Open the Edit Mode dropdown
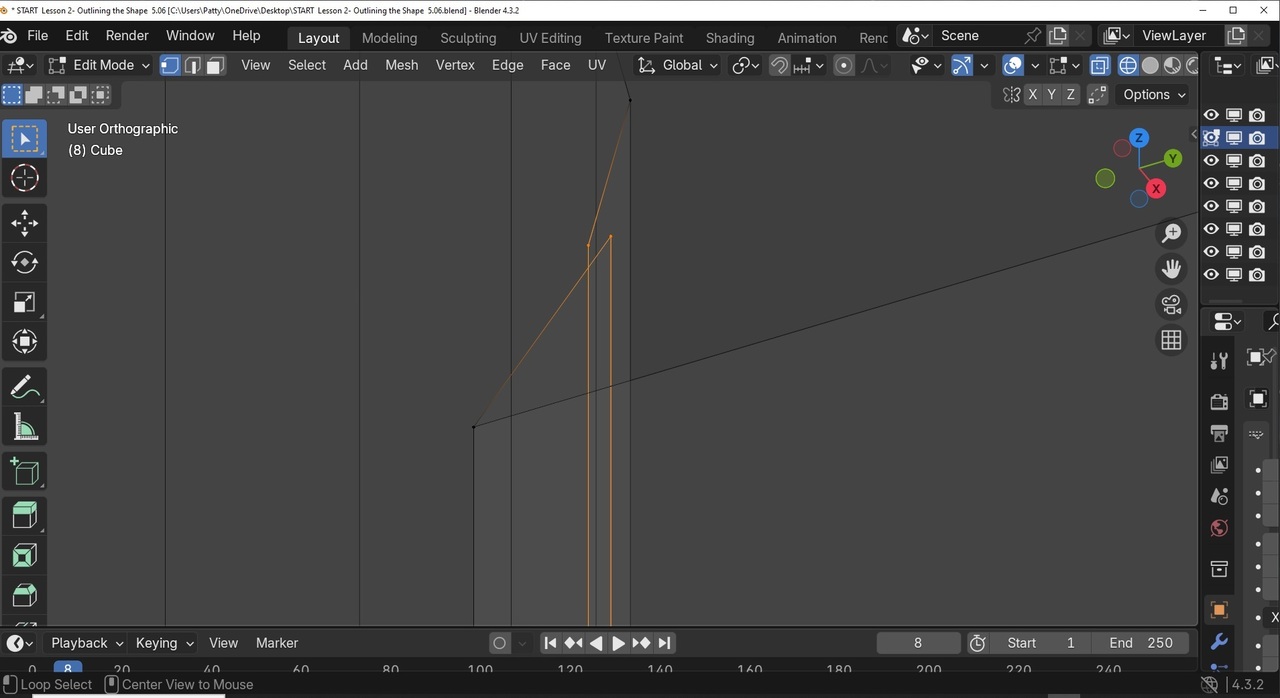The height and width of the screenshot is (698, 1280). [x=99, y=65]
